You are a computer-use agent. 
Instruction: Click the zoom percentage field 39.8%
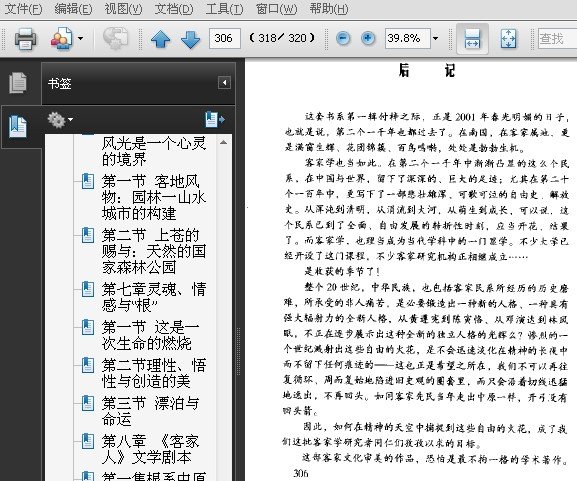[x=408, y=38]
